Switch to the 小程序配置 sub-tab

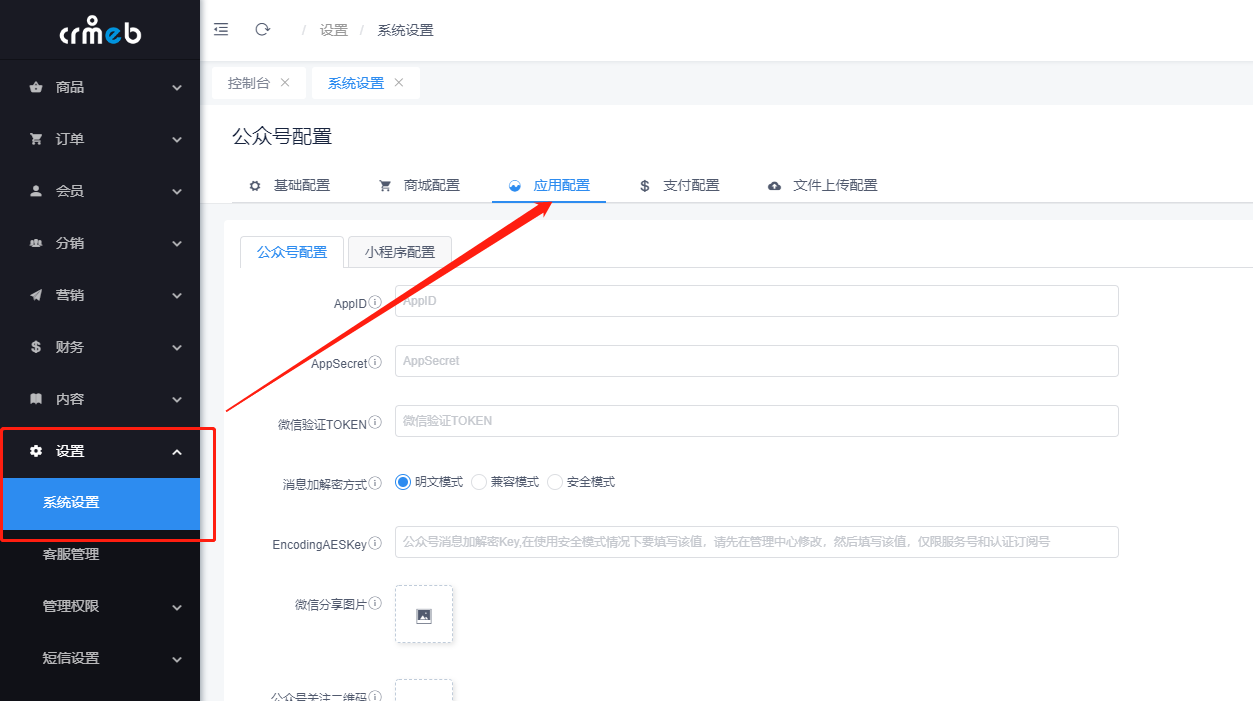pos(400,252)
